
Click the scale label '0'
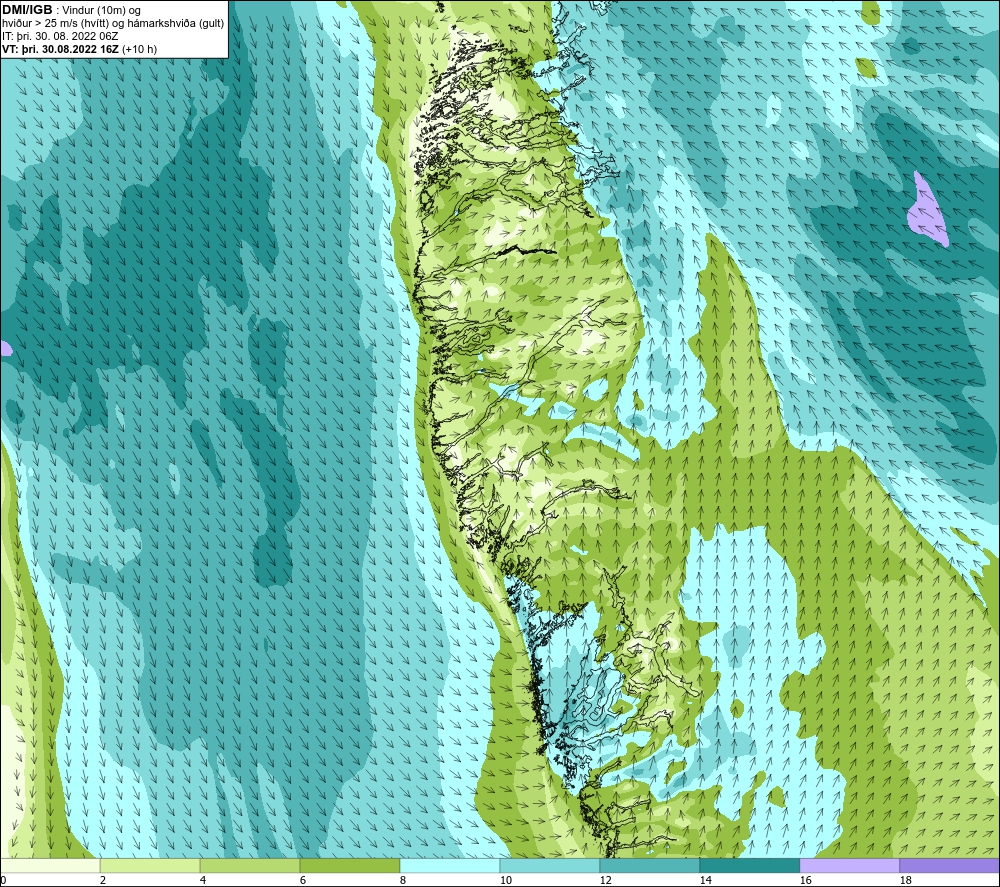3,880
